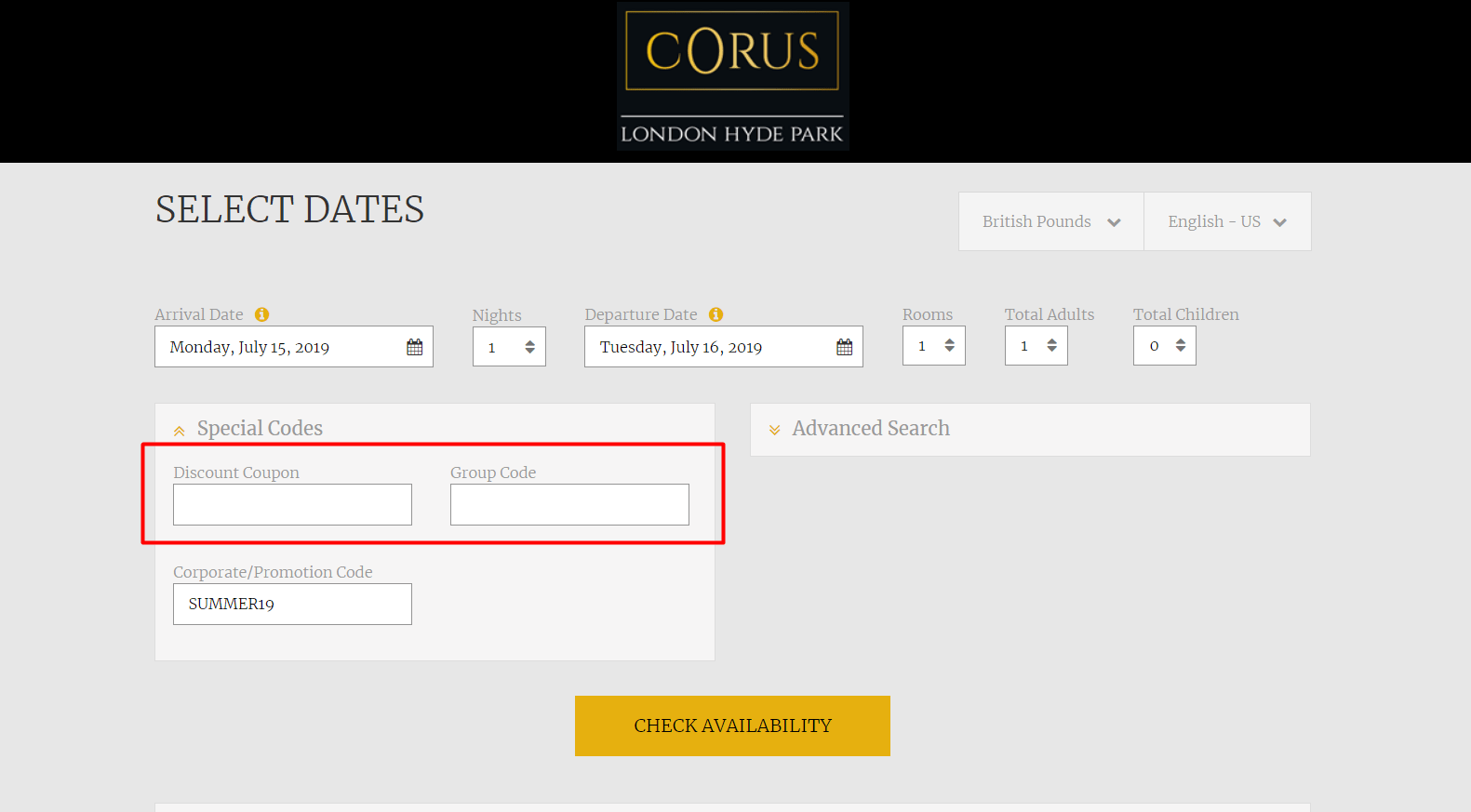The width and height of the screenshot is (1471, 812).
Task: Click the Discount Coupon label
Action: [x=236, y=473]
